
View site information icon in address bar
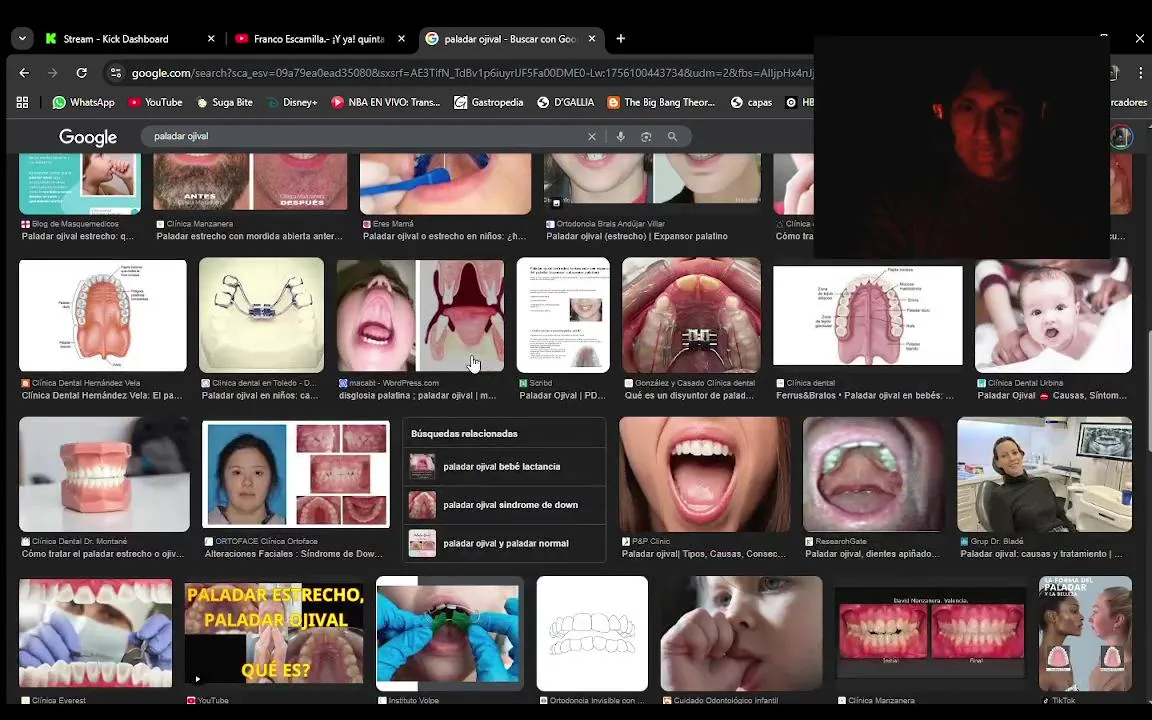[115, 73]
